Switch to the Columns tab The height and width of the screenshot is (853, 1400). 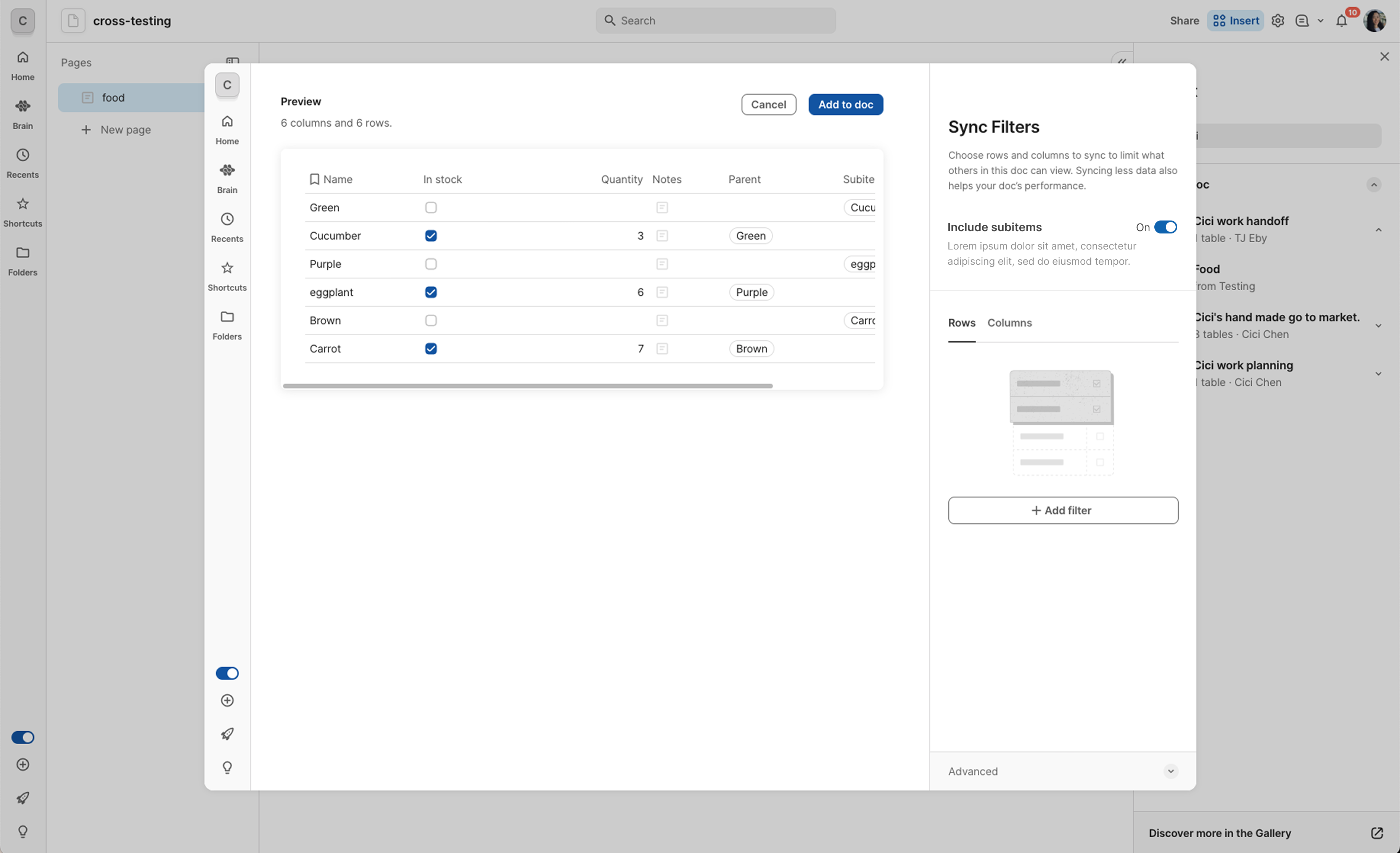[1009, 323]
